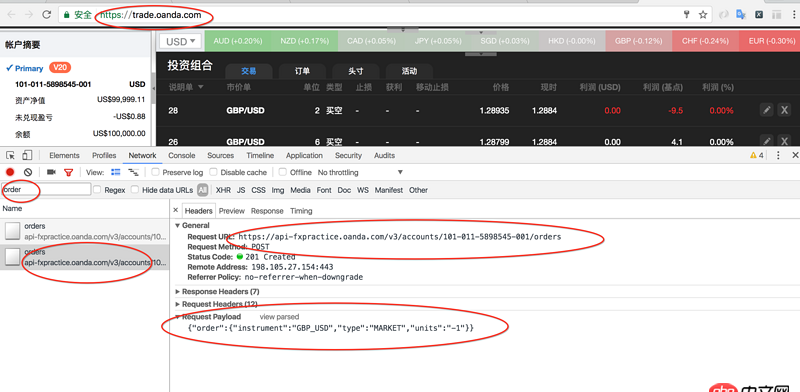Viewport: 800px width, 392px height.
Task: Close the request details pane
Action: click(x=176, y=210)
